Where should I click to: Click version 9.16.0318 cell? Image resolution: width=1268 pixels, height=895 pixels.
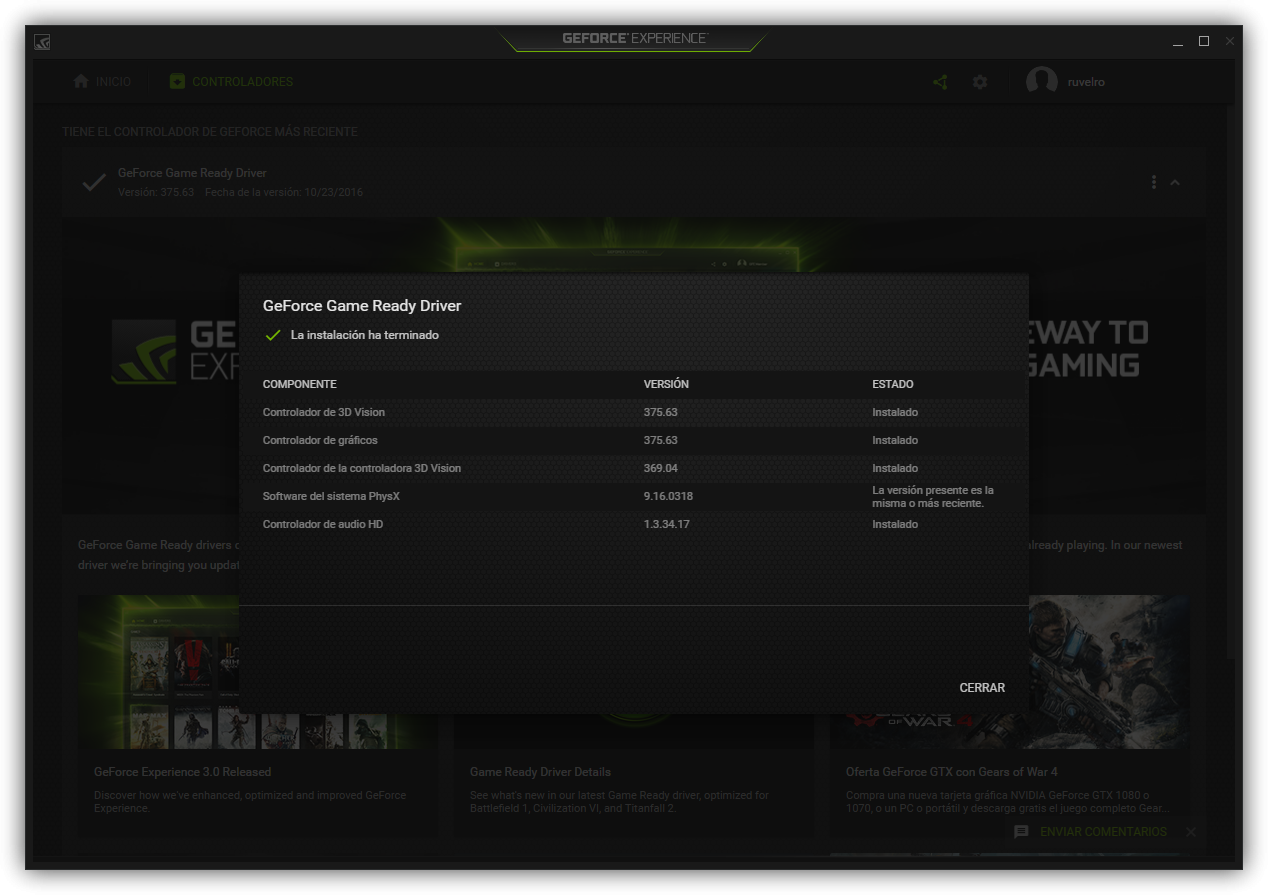[x=668, y=496]
